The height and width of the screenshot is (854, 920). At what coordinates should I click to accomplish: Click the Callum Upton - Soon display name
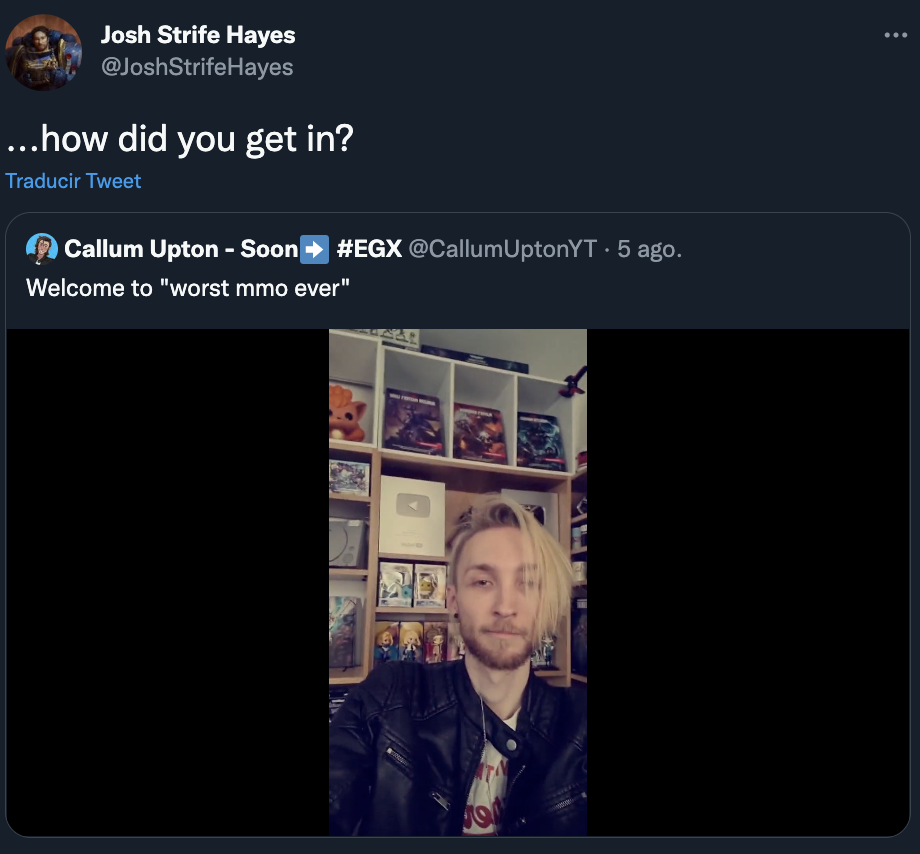(181, 249)
